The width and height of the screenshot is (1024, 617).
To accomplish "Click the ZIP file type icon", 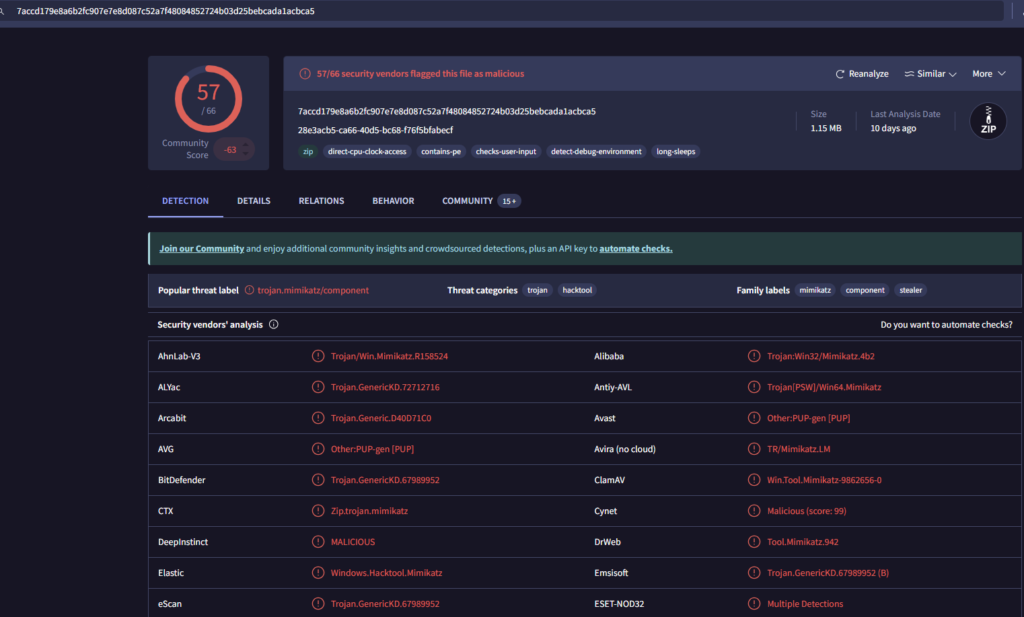I will tap(988, 121).
